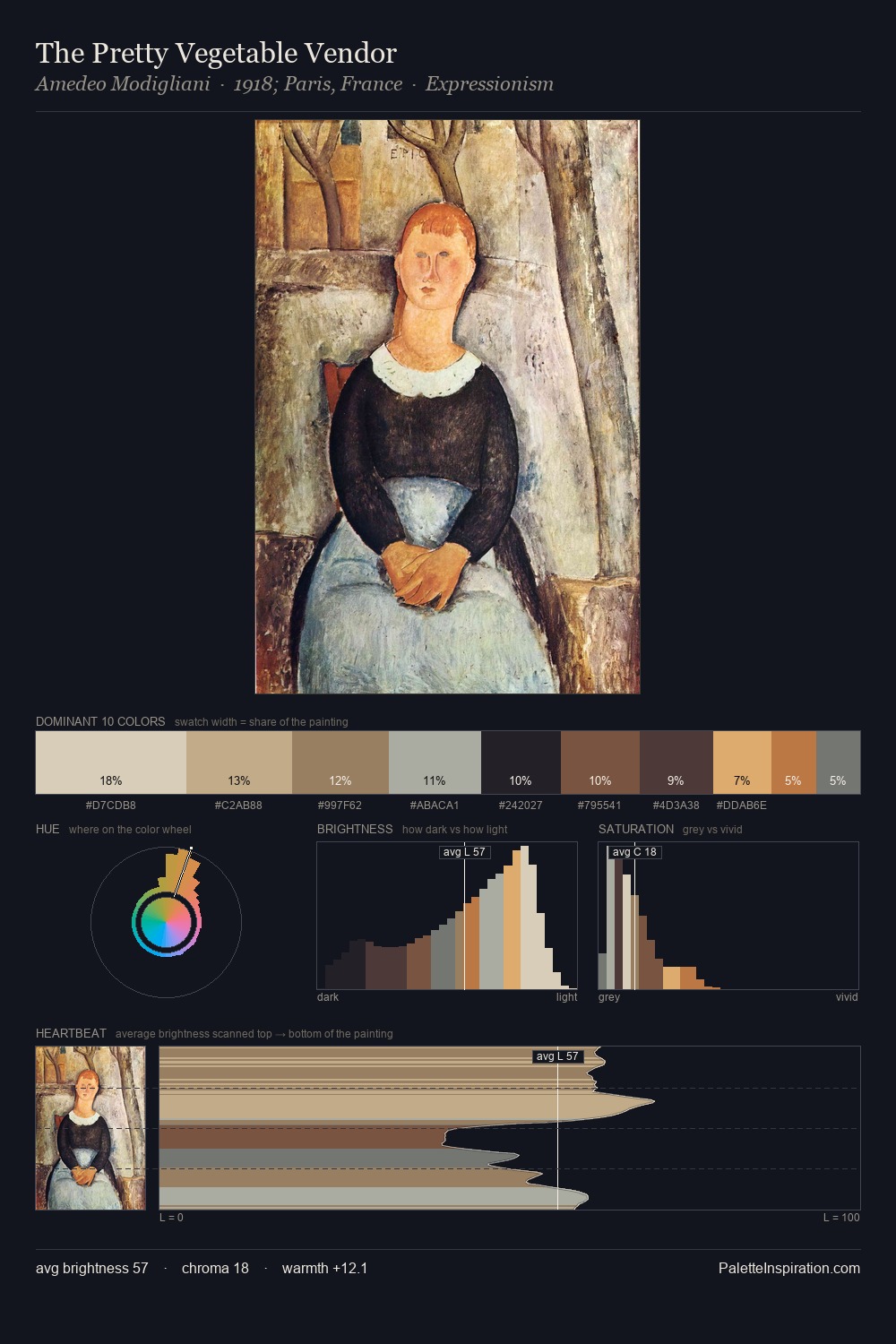Choose the 7% tan swatch #DDAB6E
The width and height of the screenshot is (896, 1344).
[742, 762]
